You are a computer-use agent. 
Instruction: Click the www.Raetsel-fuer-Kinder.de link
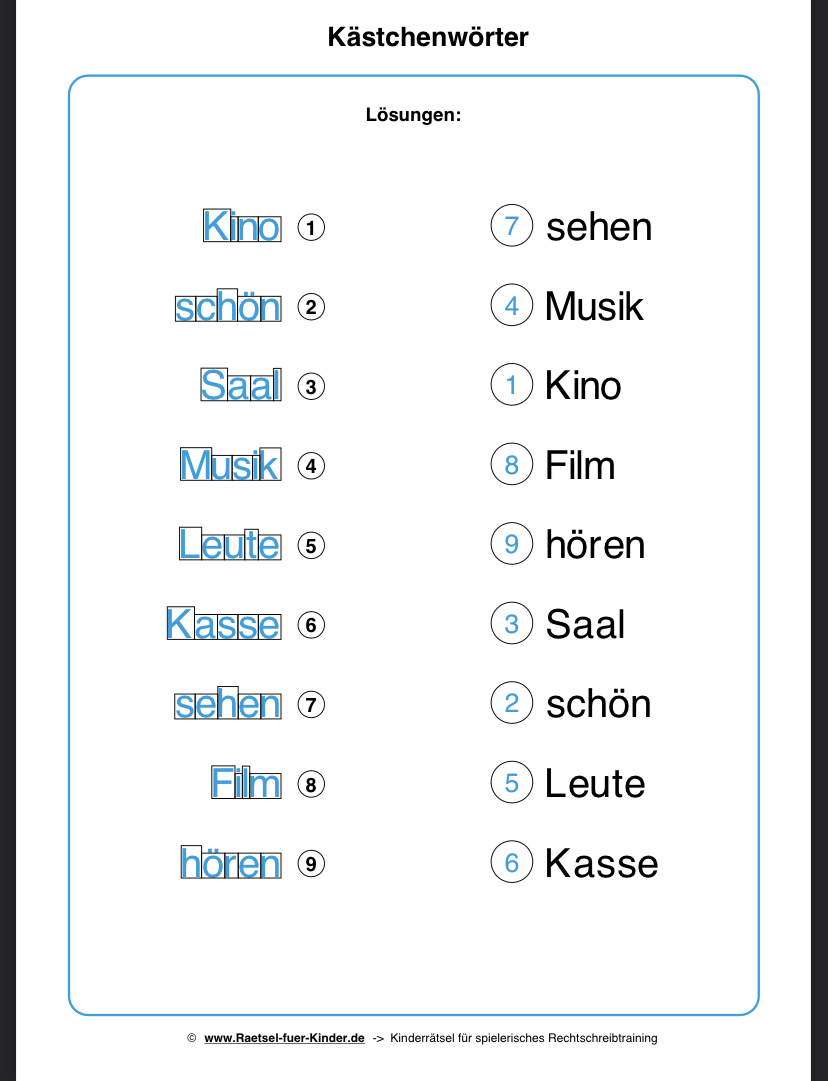284,1038
